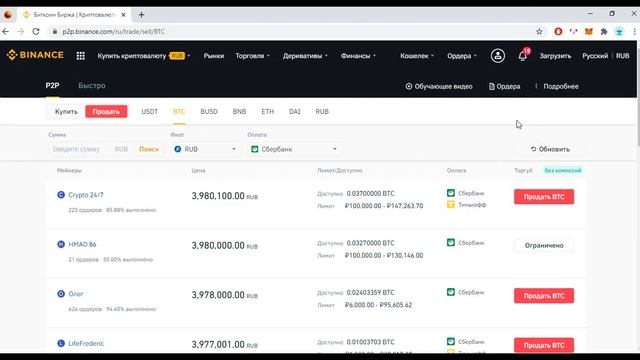640x360 pixels.
Task: Click the MetaMask fox extension icon
Action: pyautogui.click(x=589, y=31)
